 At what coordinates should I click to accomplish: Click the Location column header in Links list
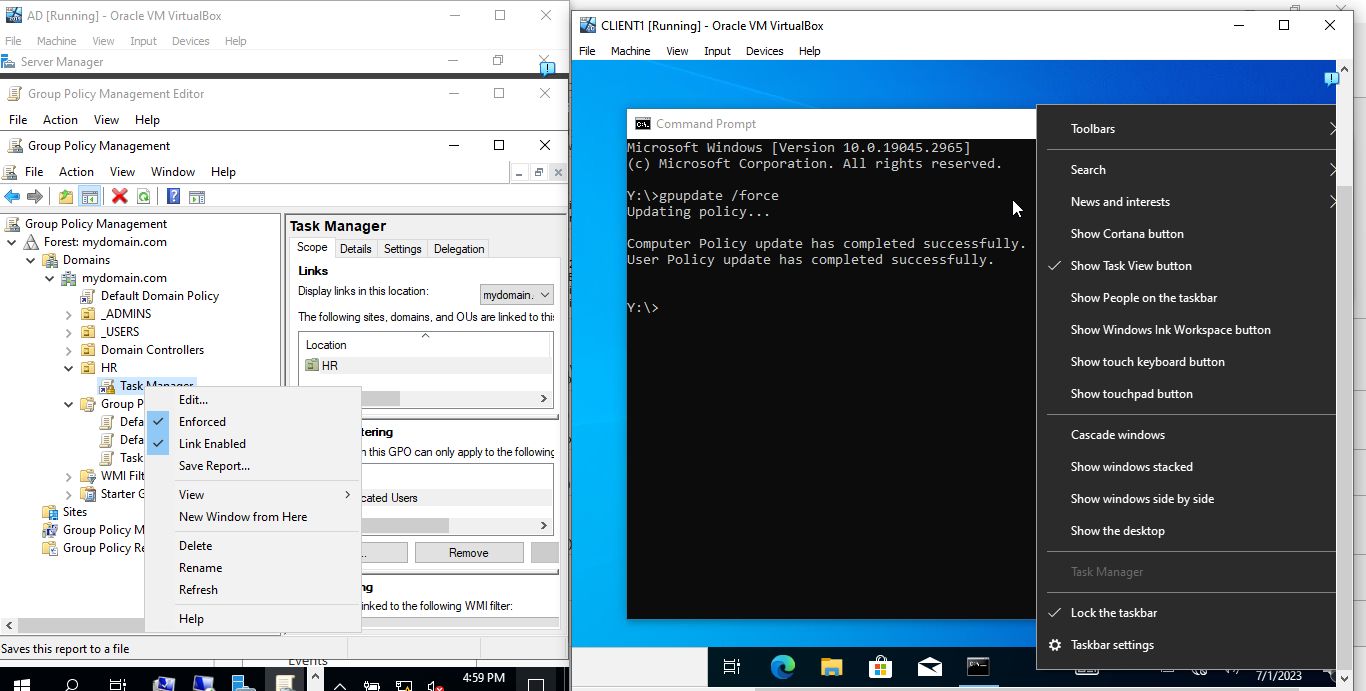tap(425, 345)
